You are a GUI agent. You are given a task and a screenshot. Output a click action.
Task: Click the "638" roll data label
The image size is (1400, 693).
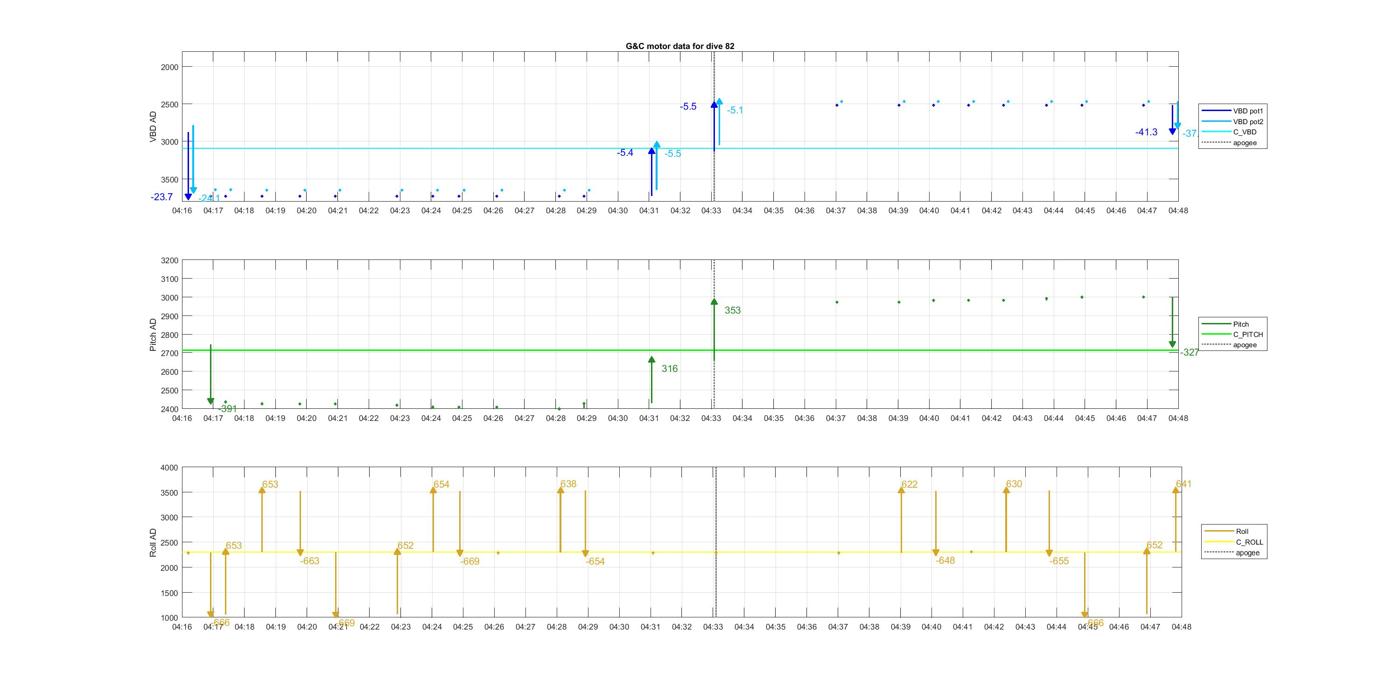click(568, 484)
